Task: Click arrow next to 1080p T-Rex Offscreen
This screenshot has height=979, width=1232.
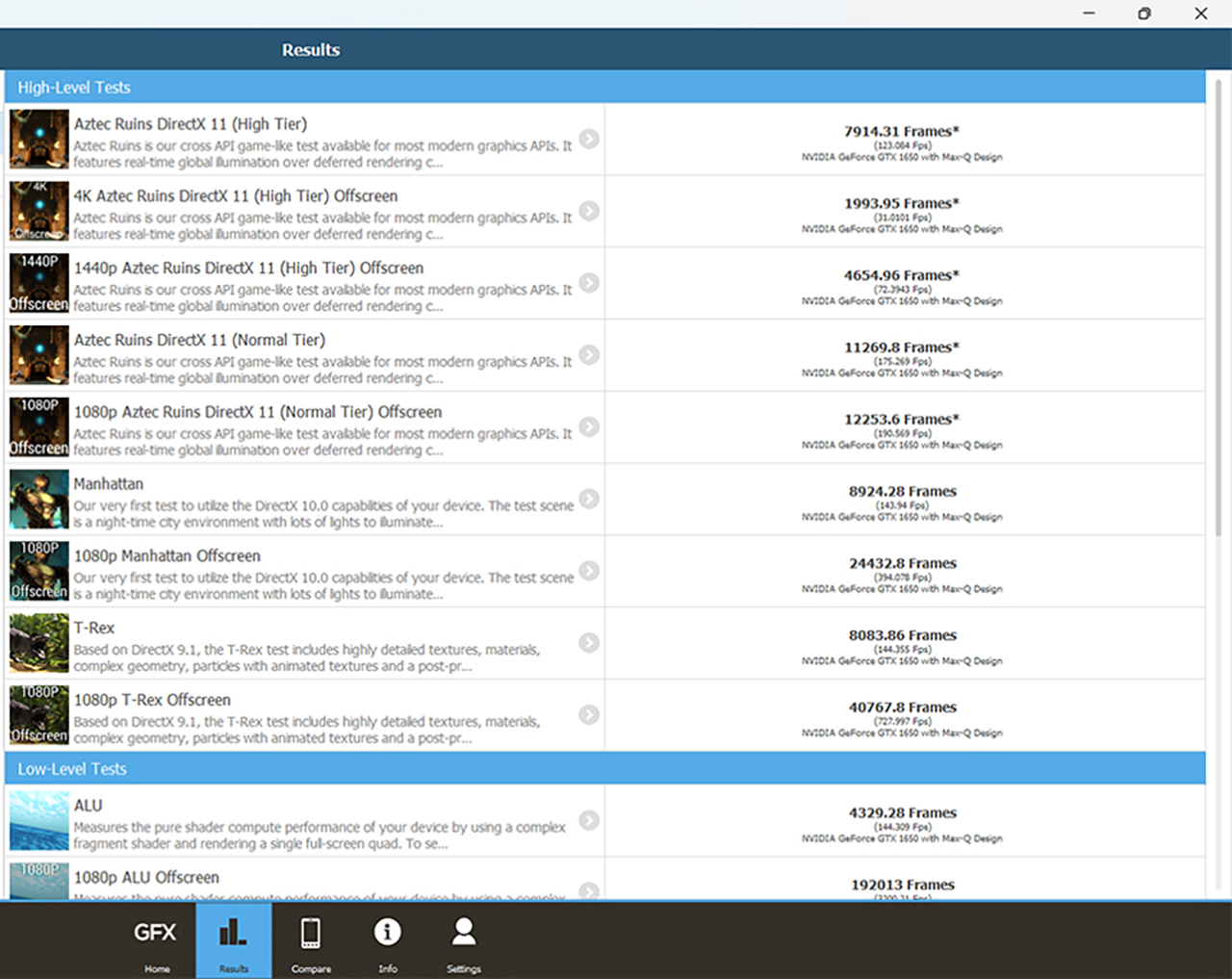Action: (x=589, y=715)
